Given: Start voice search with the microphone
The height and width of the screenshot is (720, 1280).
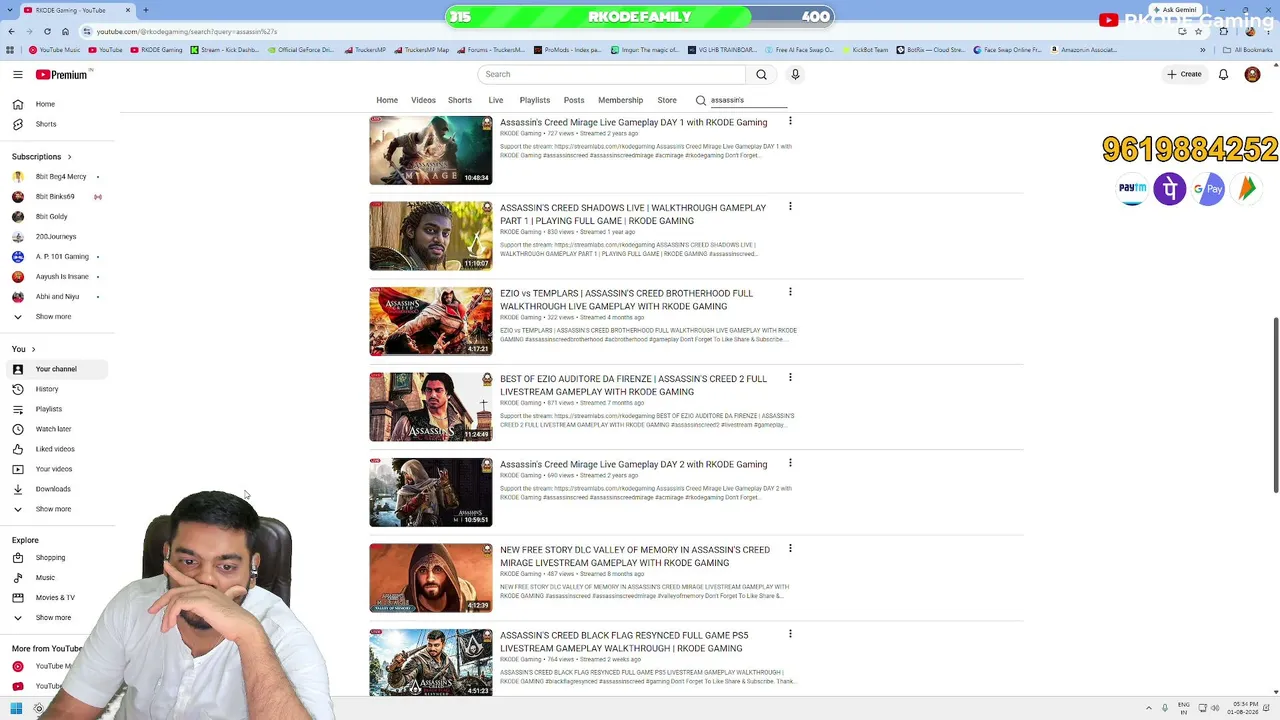Looking at the screenshot, I should (x=795, y=74).
